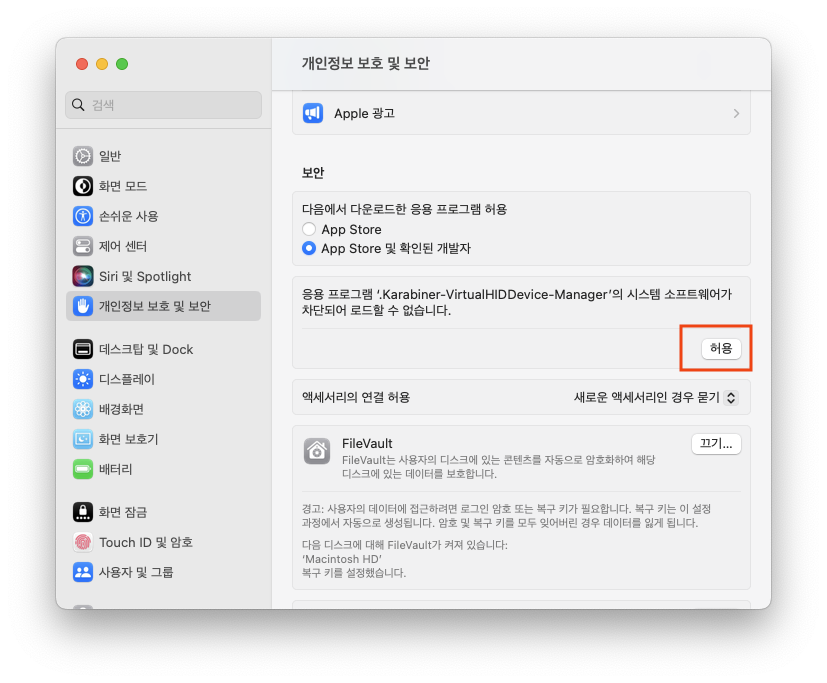This screenshot has height=683, width=827.
Task: Open 화면 보호기 sidebar item
Action: [164, 439]
